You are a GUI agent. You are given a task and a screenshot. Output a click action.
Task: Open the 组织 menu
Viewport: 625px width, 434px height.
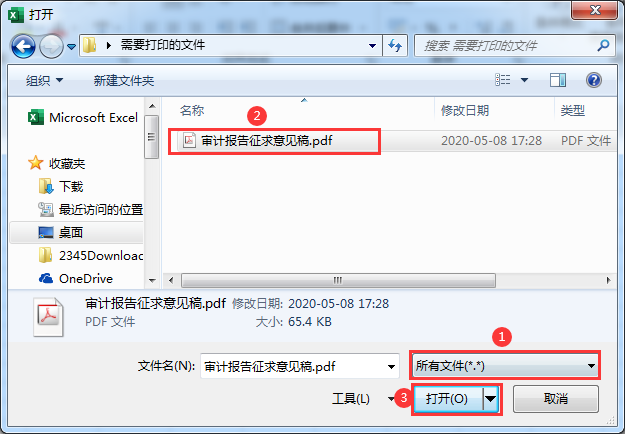tap(44, 81)
